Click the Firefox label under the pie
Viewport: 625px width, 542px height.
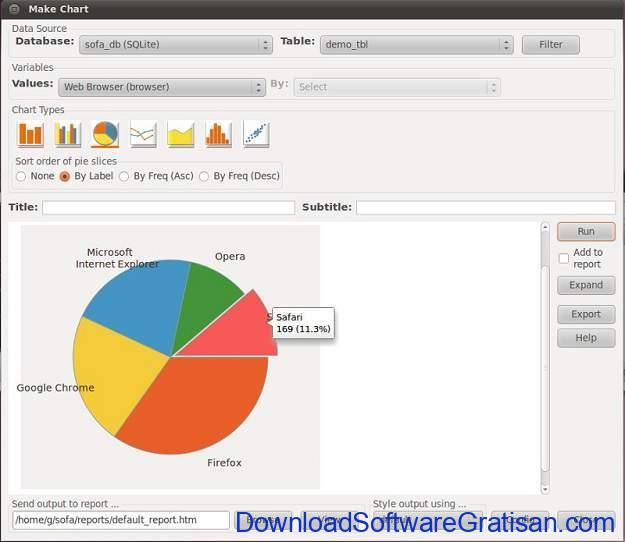pyautogui.click(x=224, y=463)
